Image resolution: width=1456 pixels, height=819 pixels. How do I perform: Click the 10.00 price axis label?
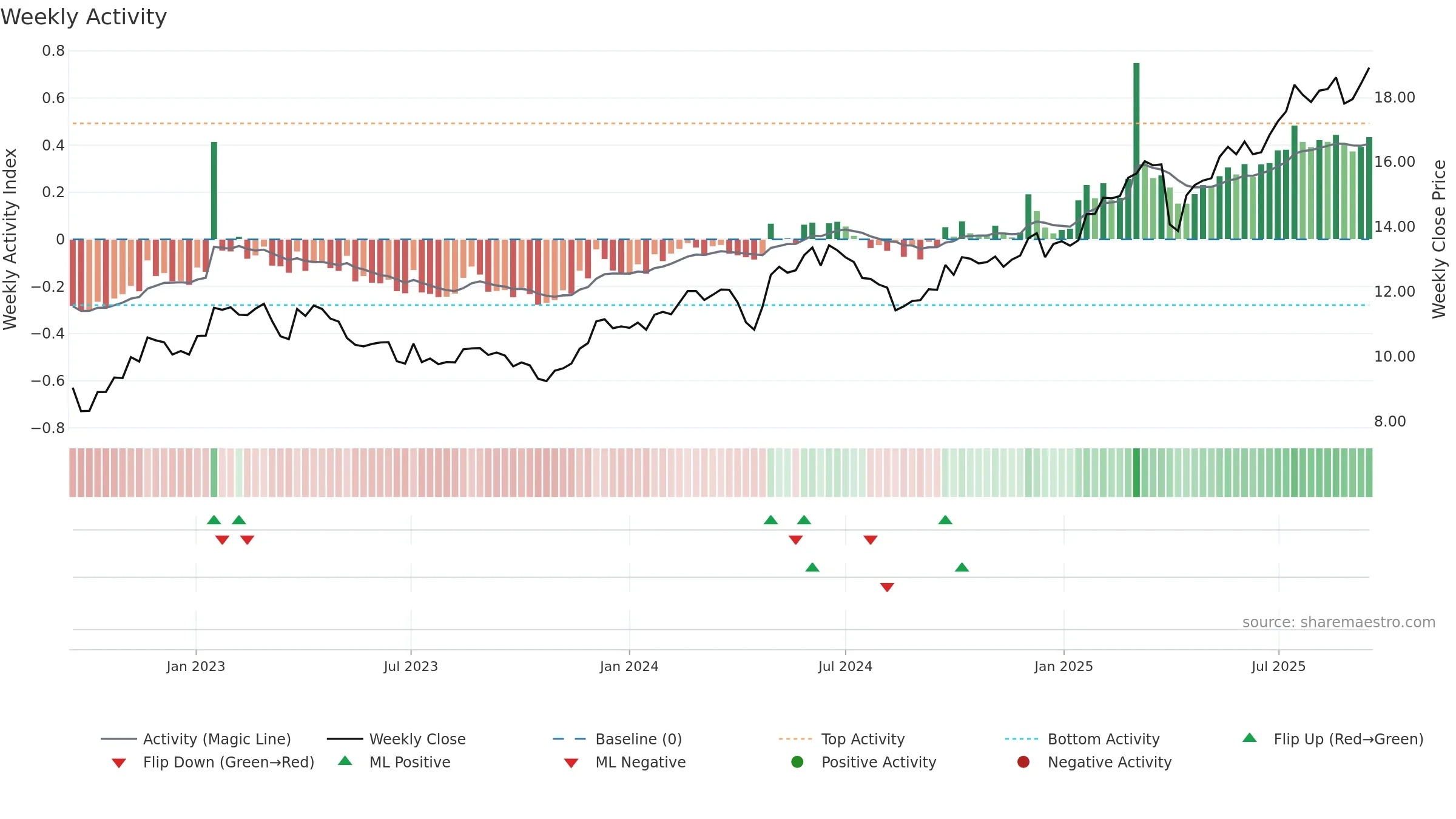point(1395,357)
